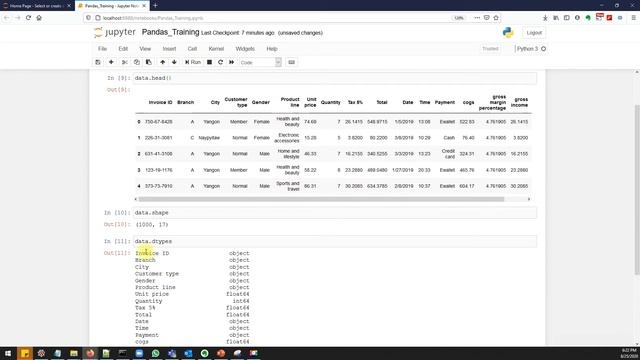Open the Kernel menu
640x360 pixels.
[x=216, y=49]
